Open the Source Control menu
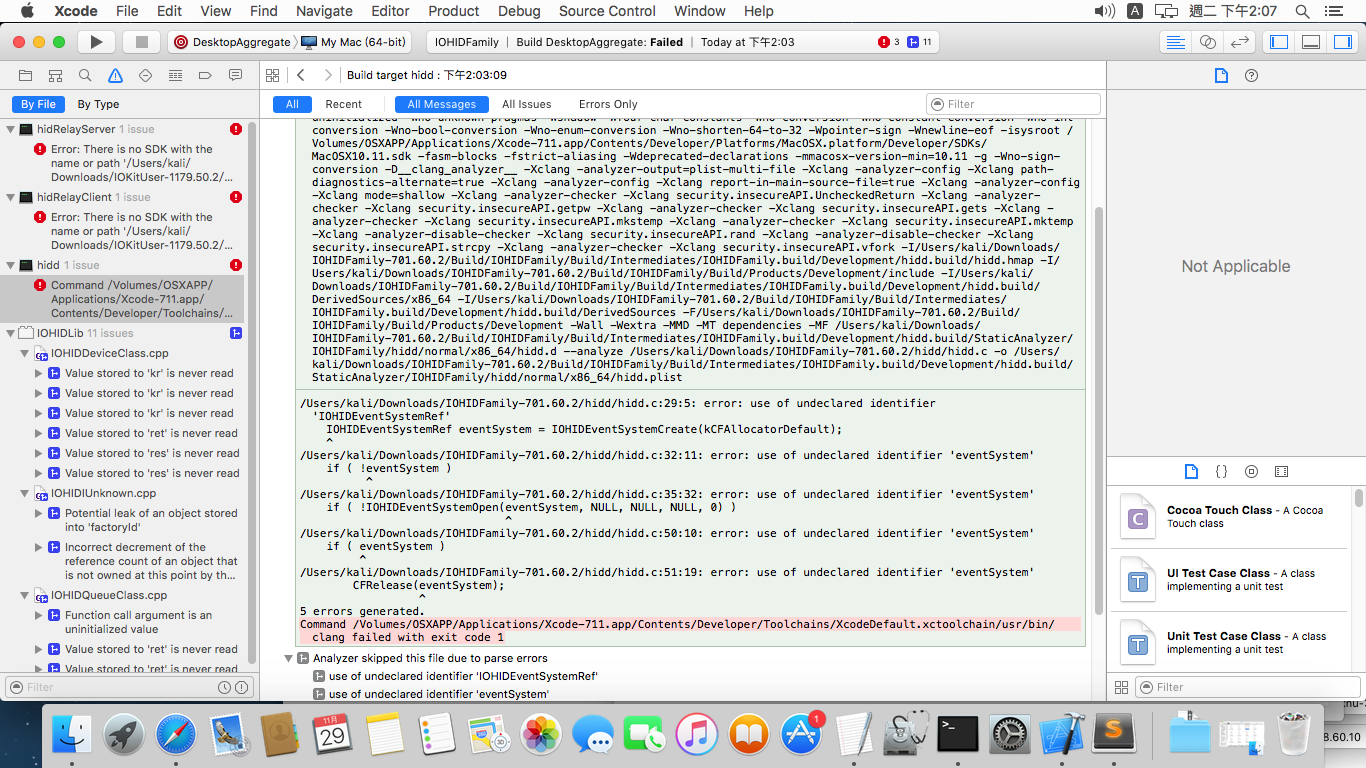This screenshot has width=1366, height=768. pyautogui.click(x=607, y=11)
